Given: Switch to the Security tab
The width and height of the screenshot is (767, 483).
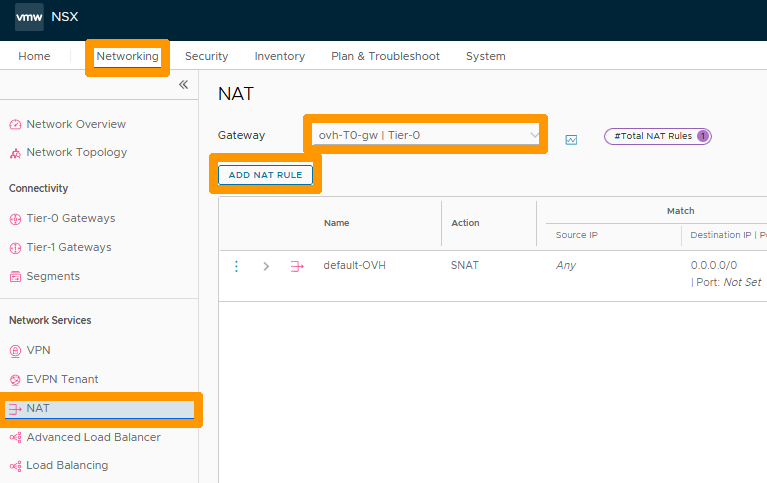Looking at the screenshot, I should click(x=206, y=57).
